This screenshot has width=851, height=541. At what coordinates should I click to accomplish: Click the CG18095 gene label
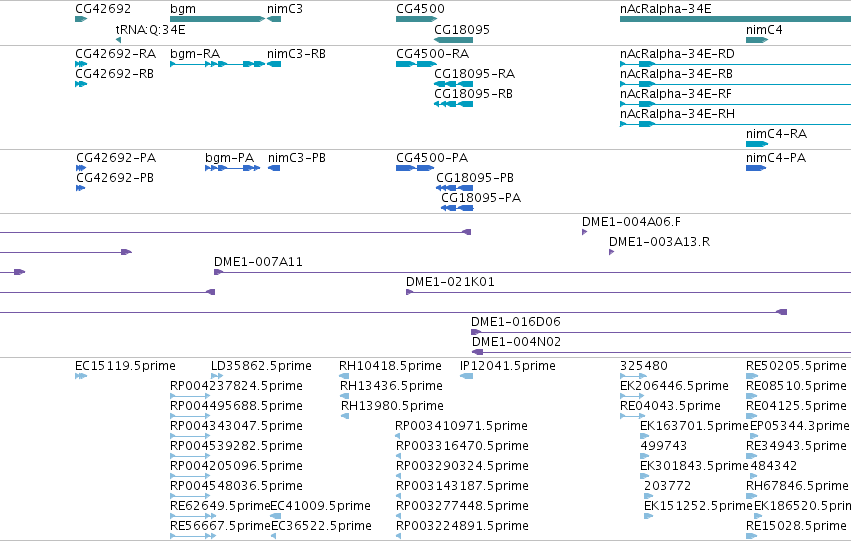[x=462, y=30]
